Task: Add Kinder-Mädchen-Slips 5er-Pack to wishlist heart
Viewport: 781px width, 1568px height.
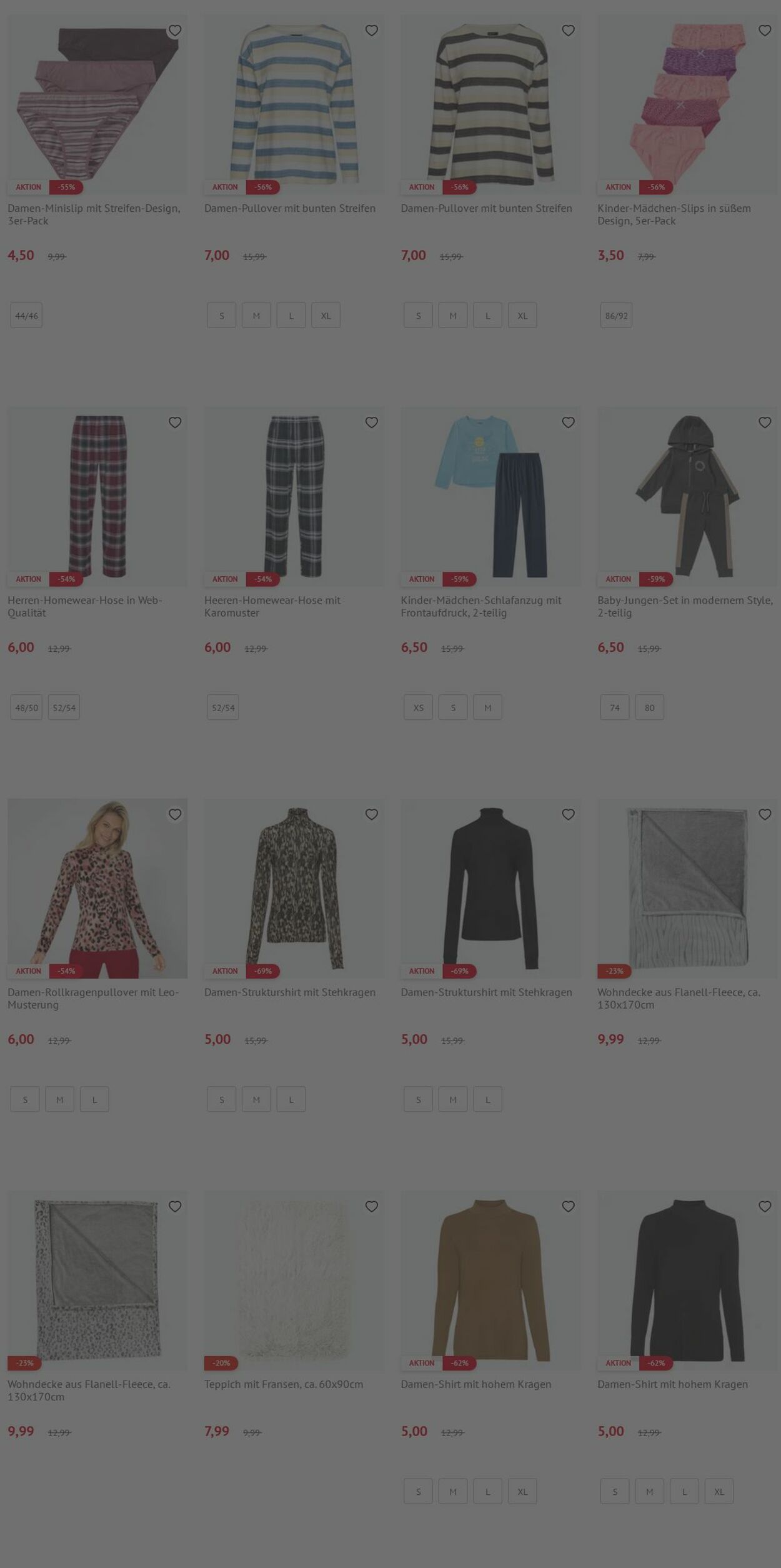Action: [x=765, y=30]
